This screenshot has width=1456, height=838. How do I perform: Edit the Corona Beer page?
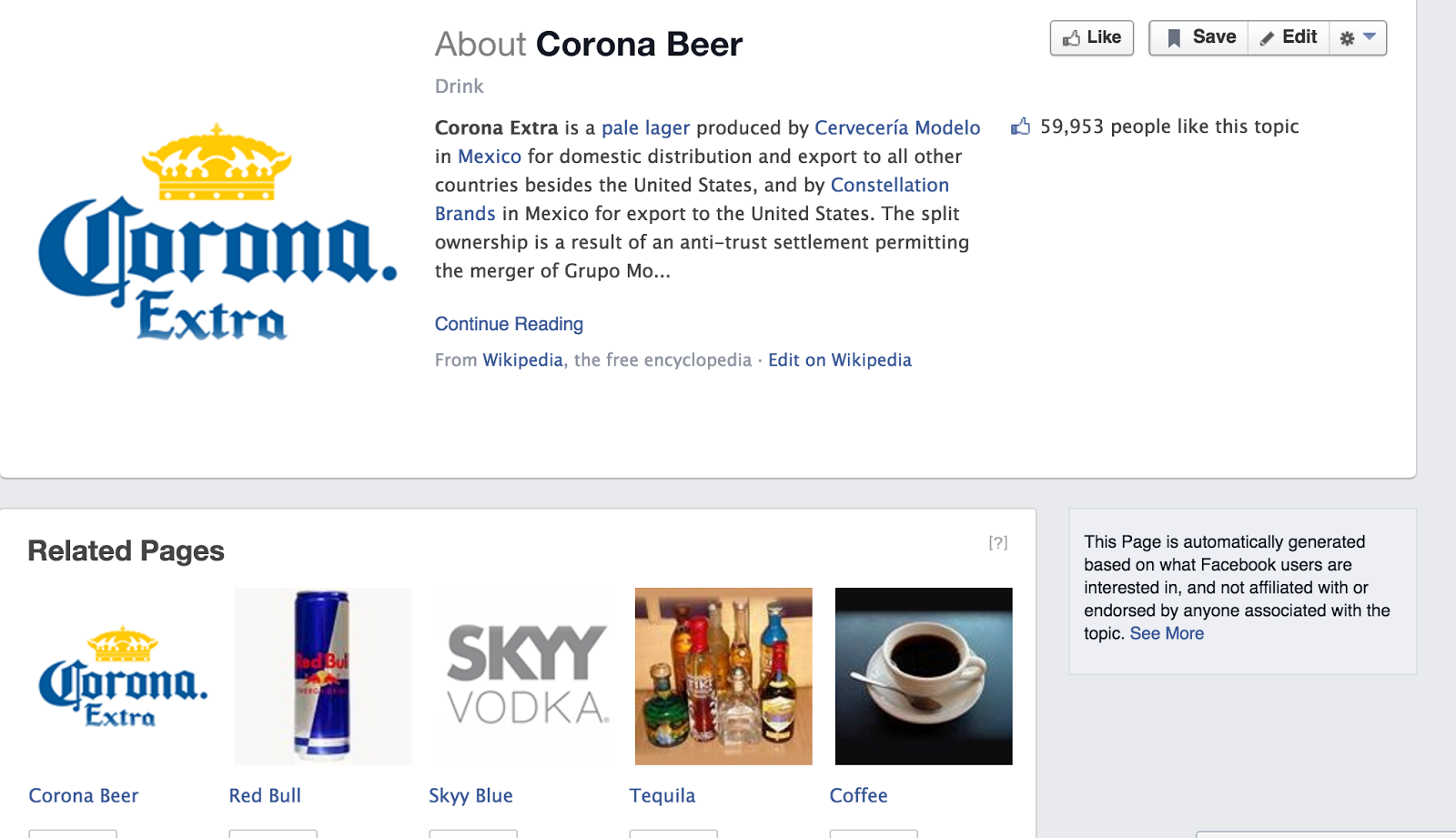click(x=1289, y=38)
